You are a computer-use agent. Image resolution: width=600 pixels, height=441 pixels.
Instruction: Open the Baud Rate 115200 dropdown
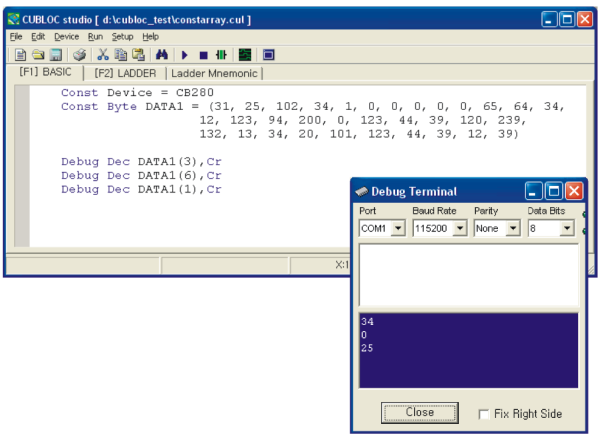pos(459,228)
